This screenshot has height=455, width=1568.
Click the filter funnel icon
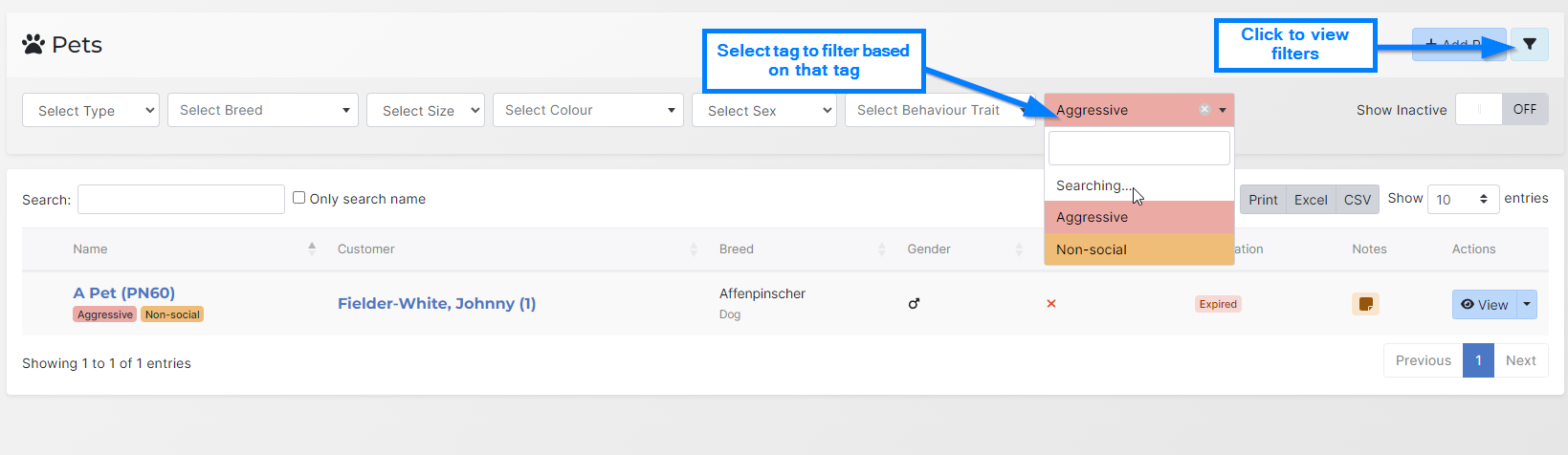point(1529,44)
